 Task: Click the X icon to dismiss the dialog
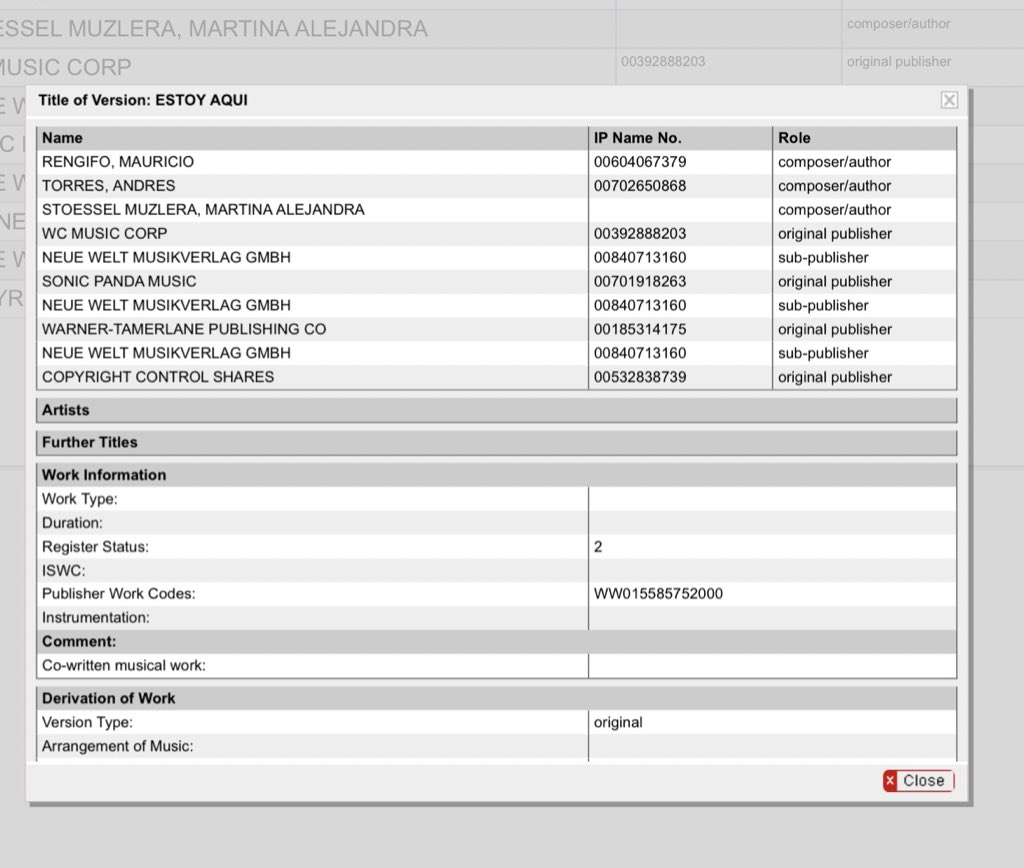[948, 100]
